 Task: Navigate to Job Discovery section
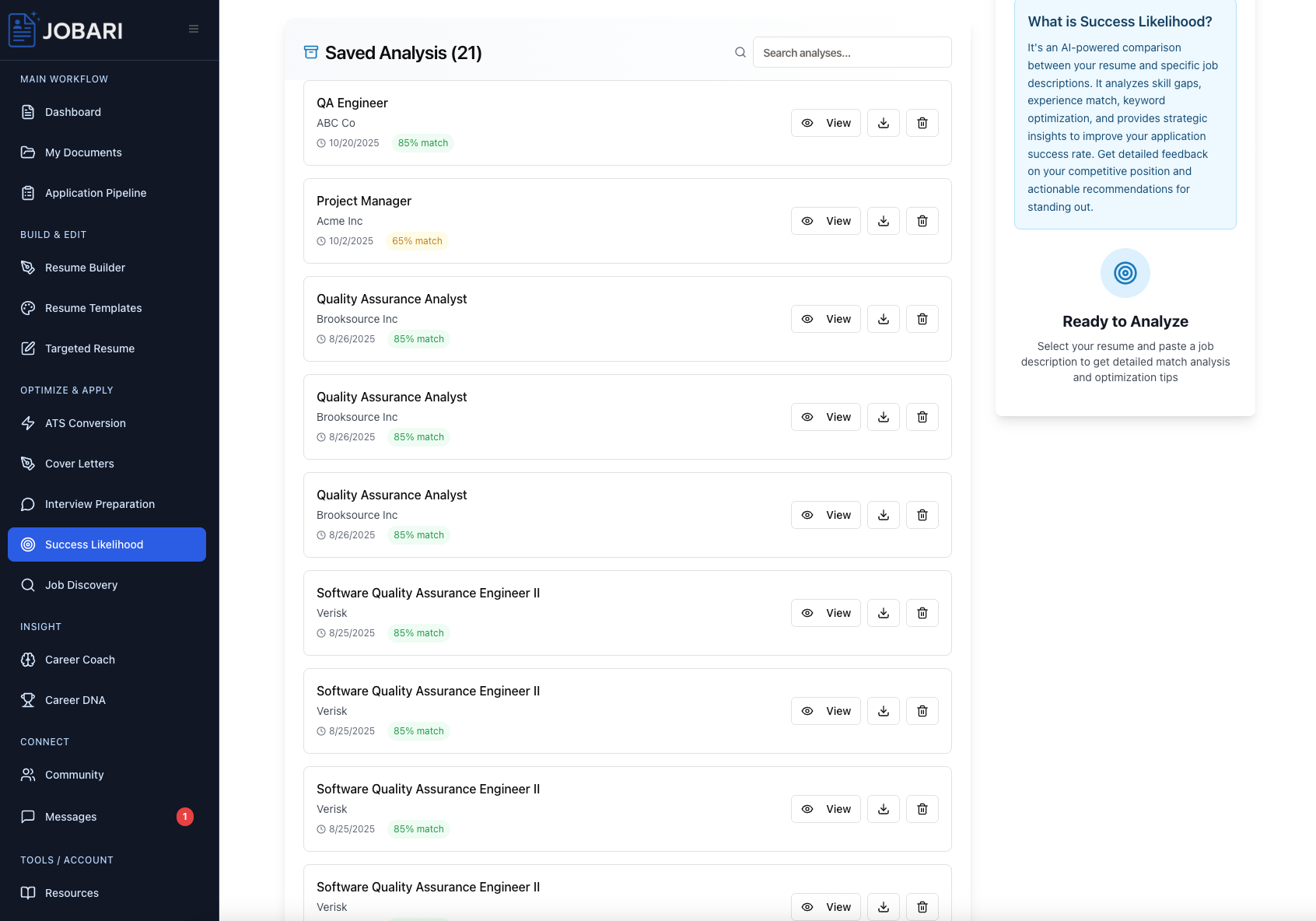[x=81, y=584]
